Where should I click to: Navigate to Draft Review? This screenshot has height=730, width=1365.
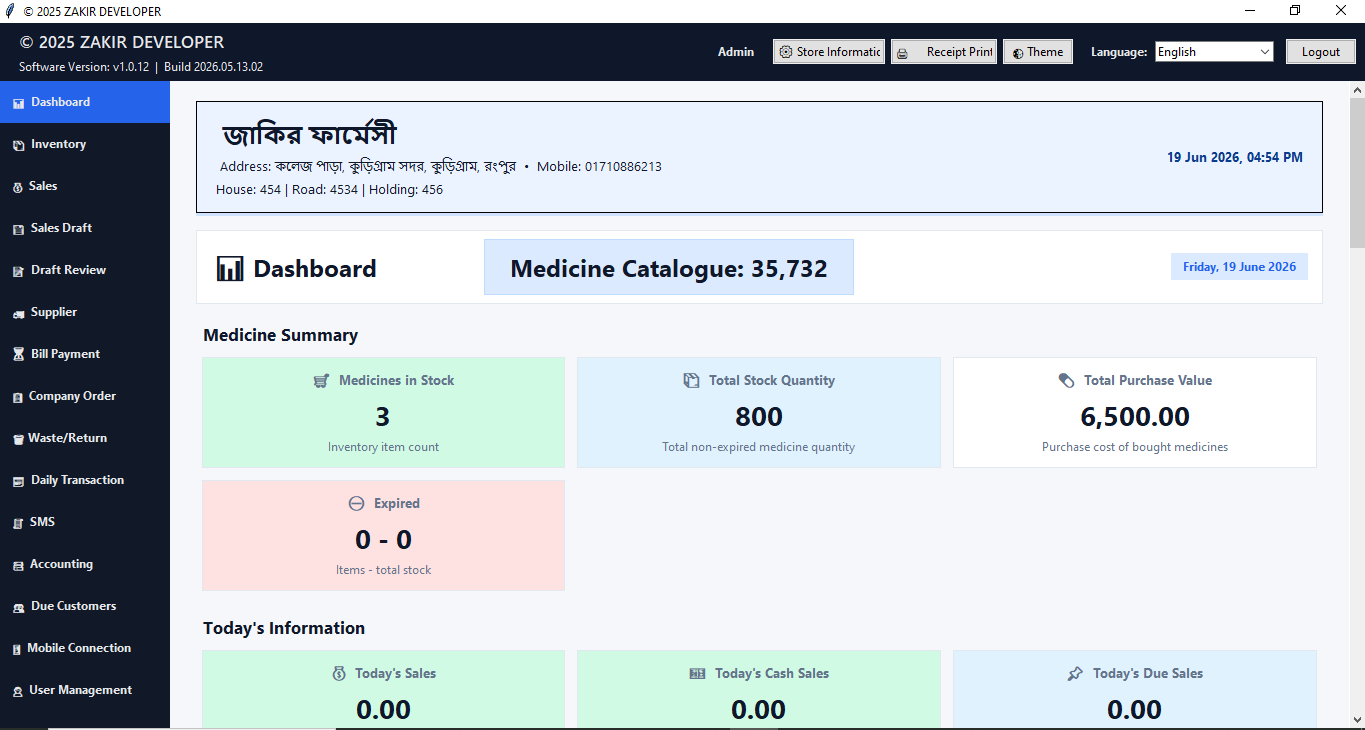pos(85,270)
